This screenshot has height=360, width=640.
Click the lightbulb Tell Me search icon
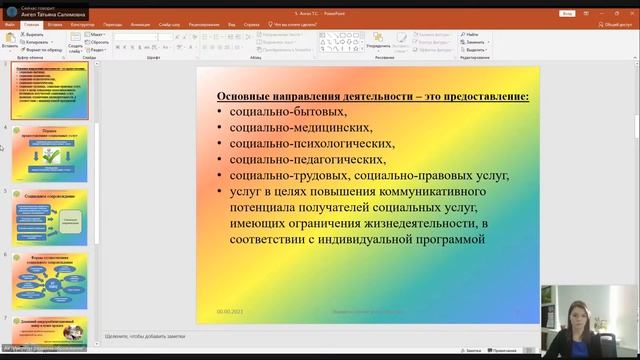point(270,24)
